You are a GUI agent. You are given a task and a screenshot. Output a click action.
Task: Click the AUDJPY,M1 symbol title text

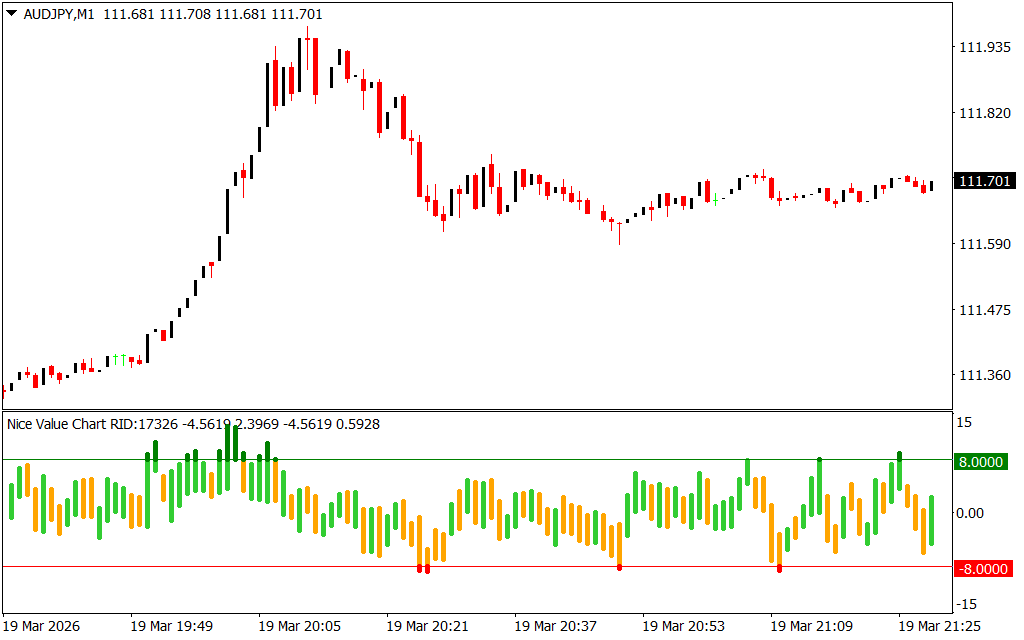tap(58, 14)
